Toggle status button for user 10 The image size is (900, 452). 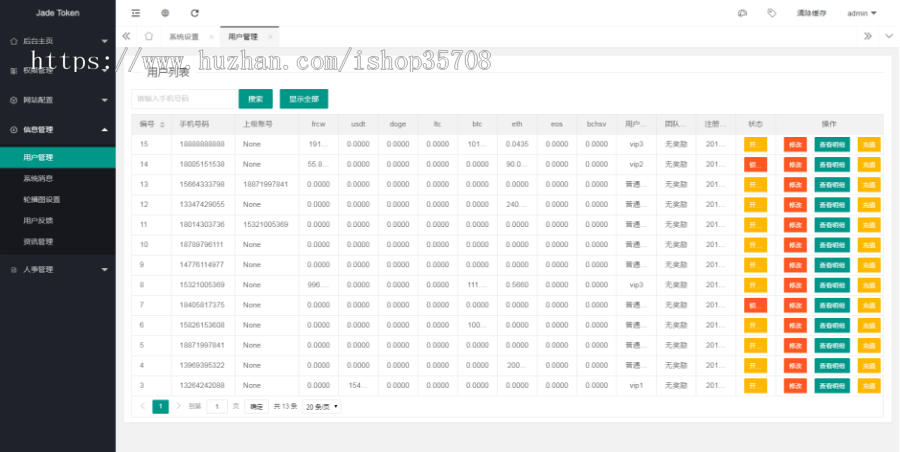(x=755, y=245)
